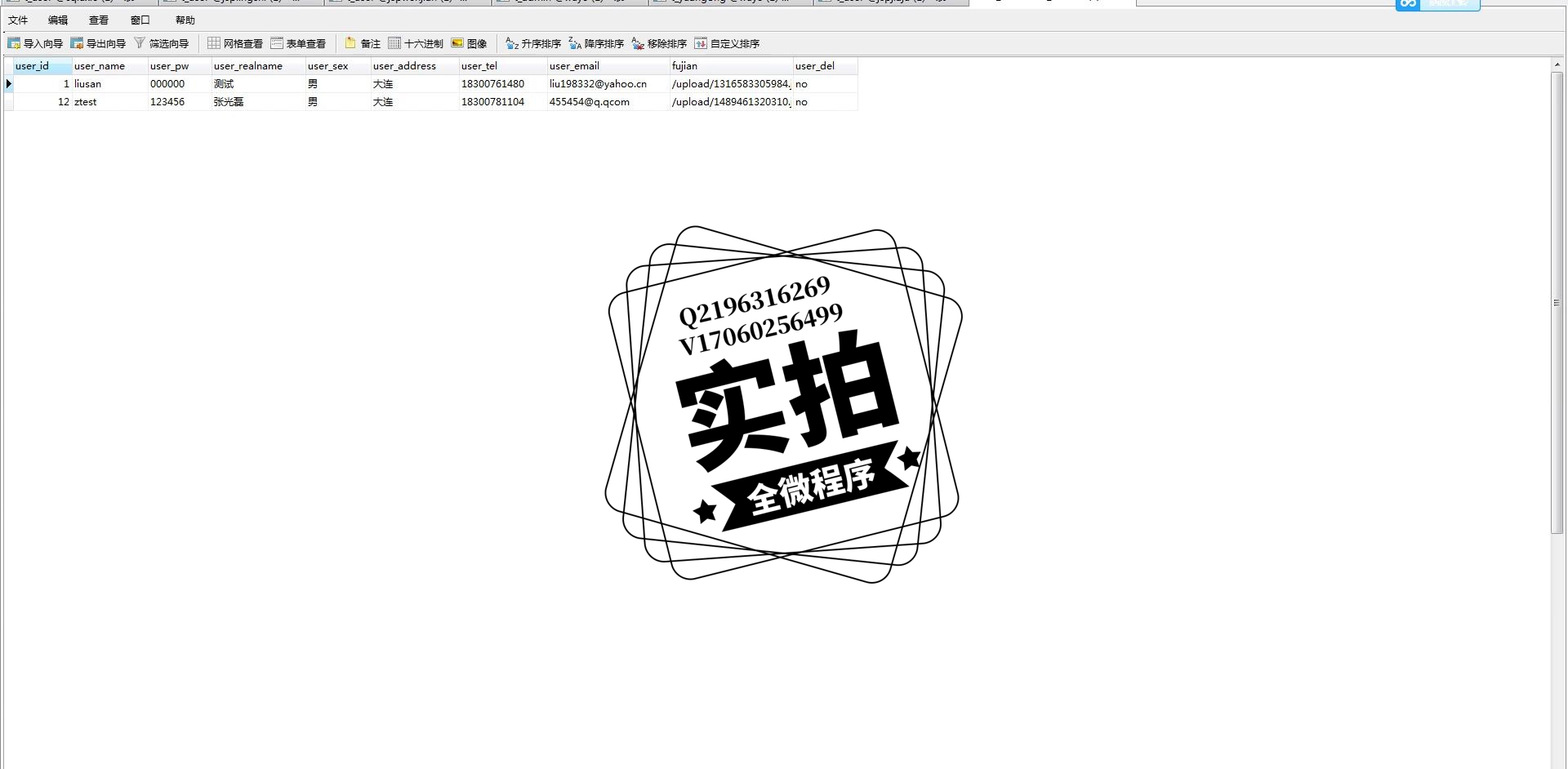Click 移除排序 to remove sorting

659,43
